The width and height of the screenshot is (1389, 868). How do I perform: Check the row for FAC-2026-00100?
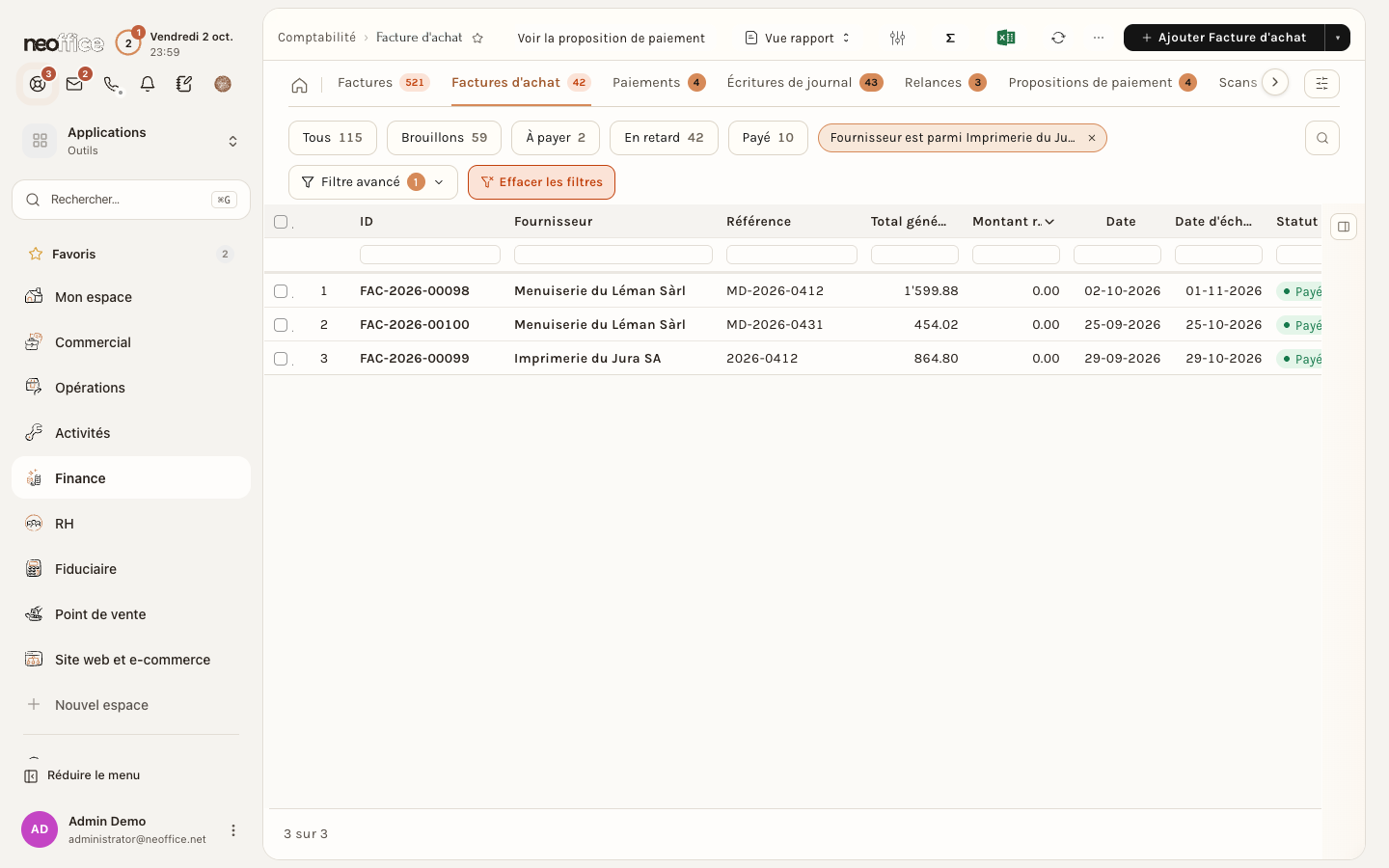tap(281, 325)
